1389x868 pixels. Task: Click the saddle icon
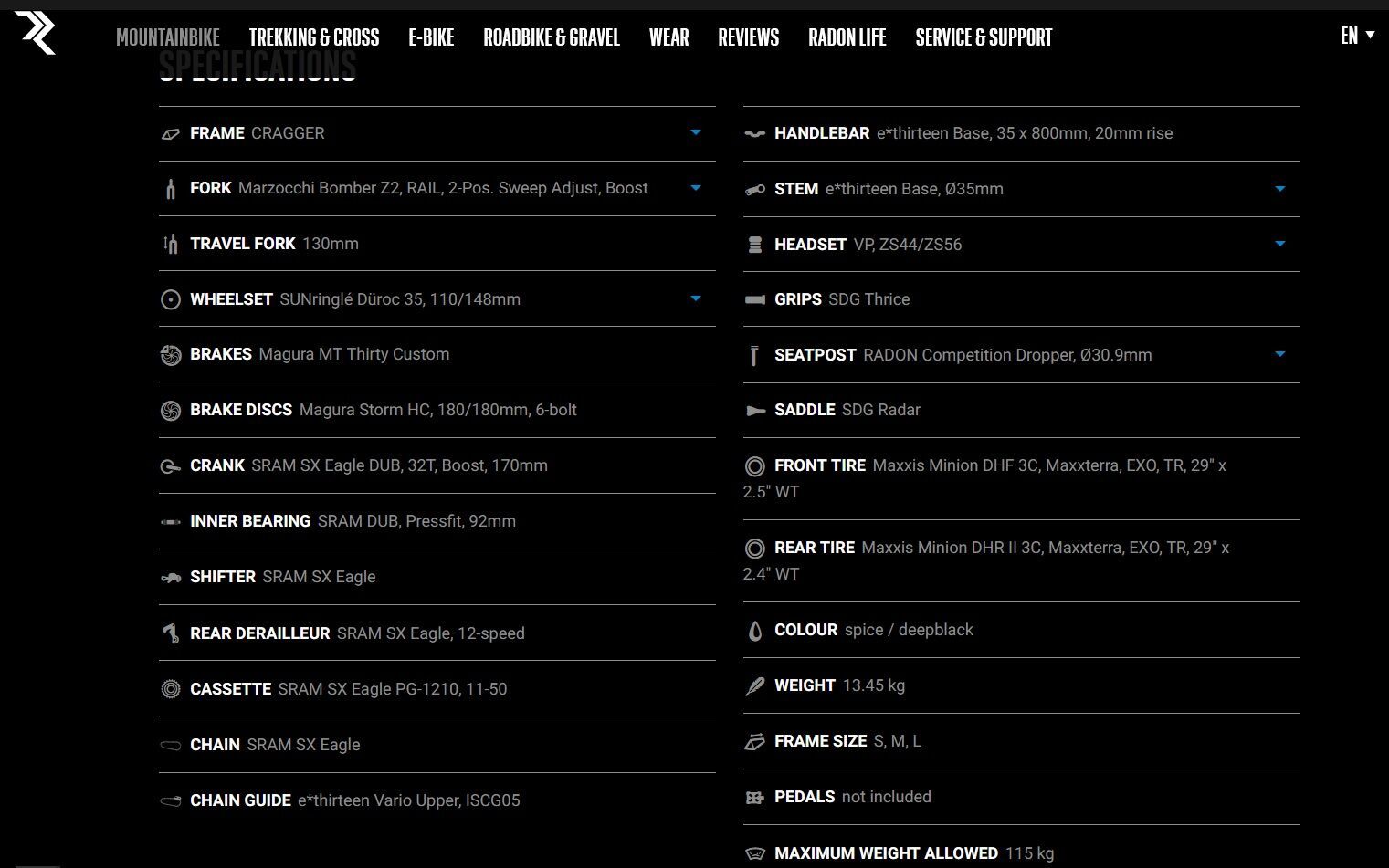pos(755,411)
